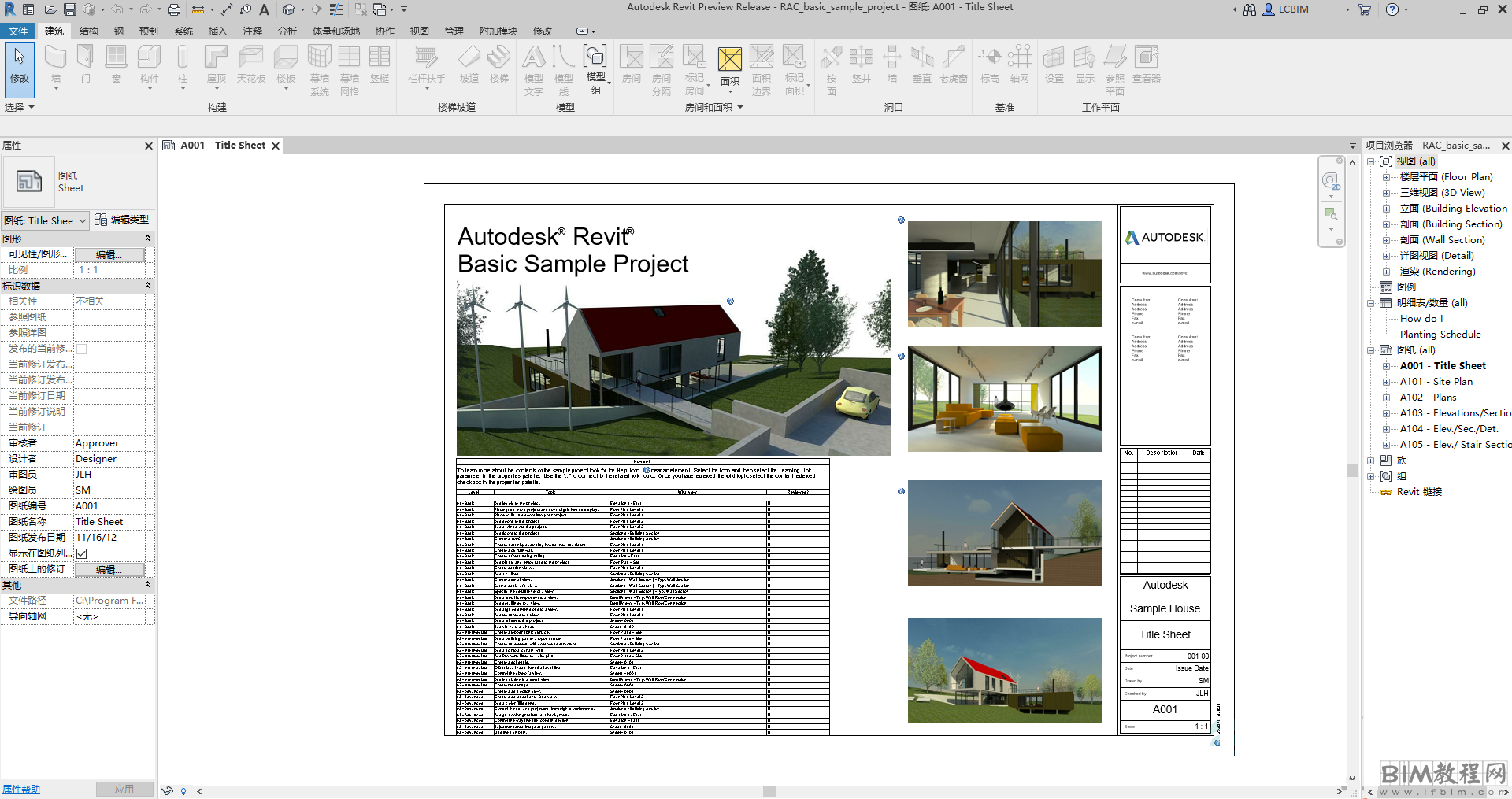Click the Roof (屋顶) tool icon
This screenshot has height=799, width=1512.
pyautogui.click(x=217, y=57)
